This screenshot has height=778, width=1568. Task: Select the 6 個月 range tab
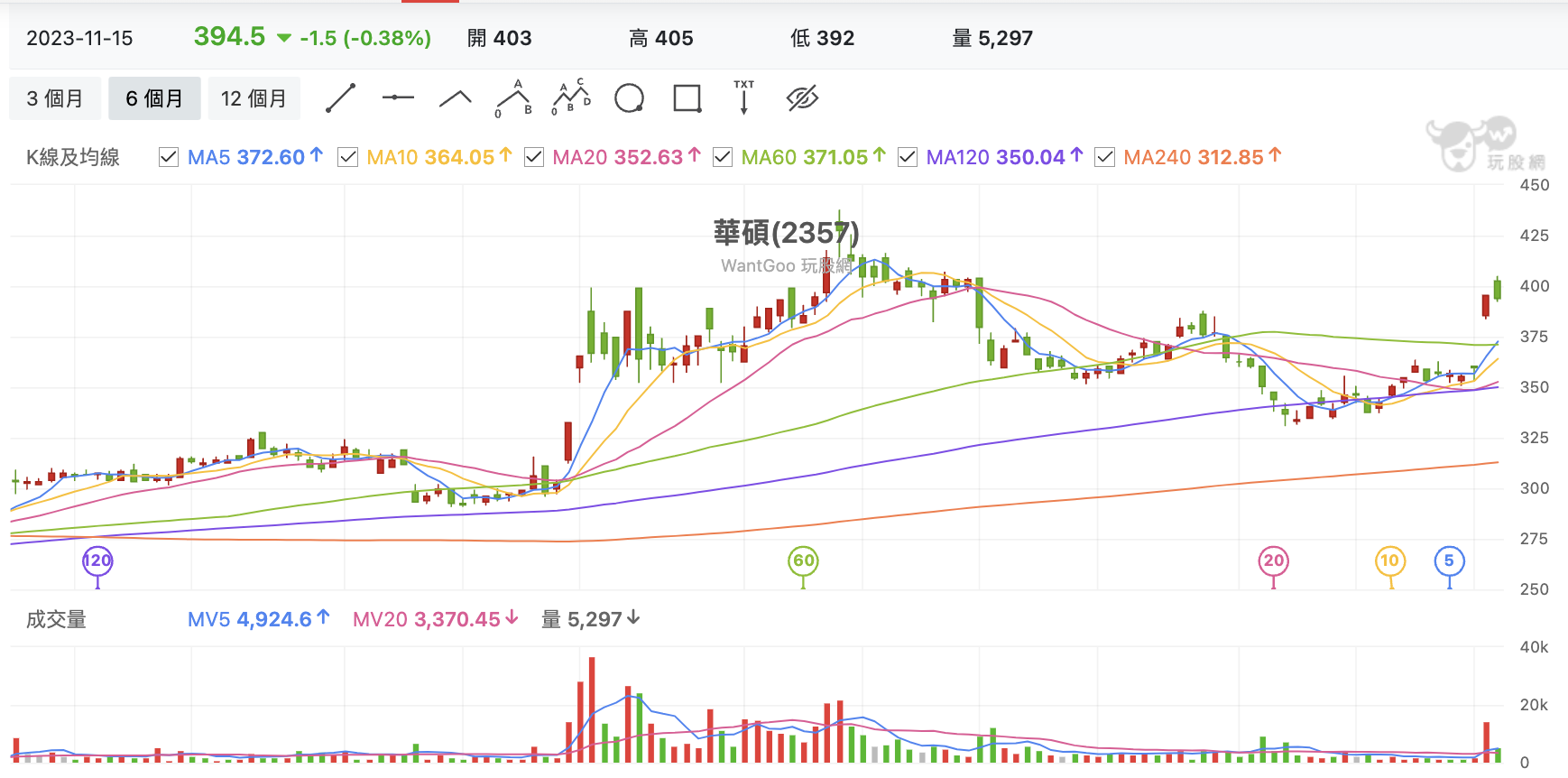pyautogui.click(x=154, y=98)
